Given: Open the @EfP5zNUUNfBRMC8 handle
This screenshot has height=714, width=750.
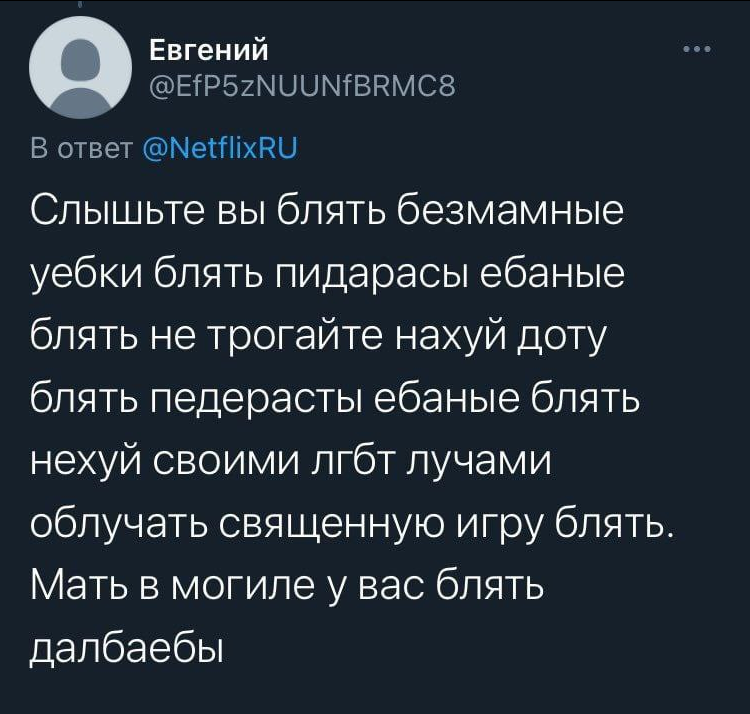Looking at the screenshot, I should 302,87.
